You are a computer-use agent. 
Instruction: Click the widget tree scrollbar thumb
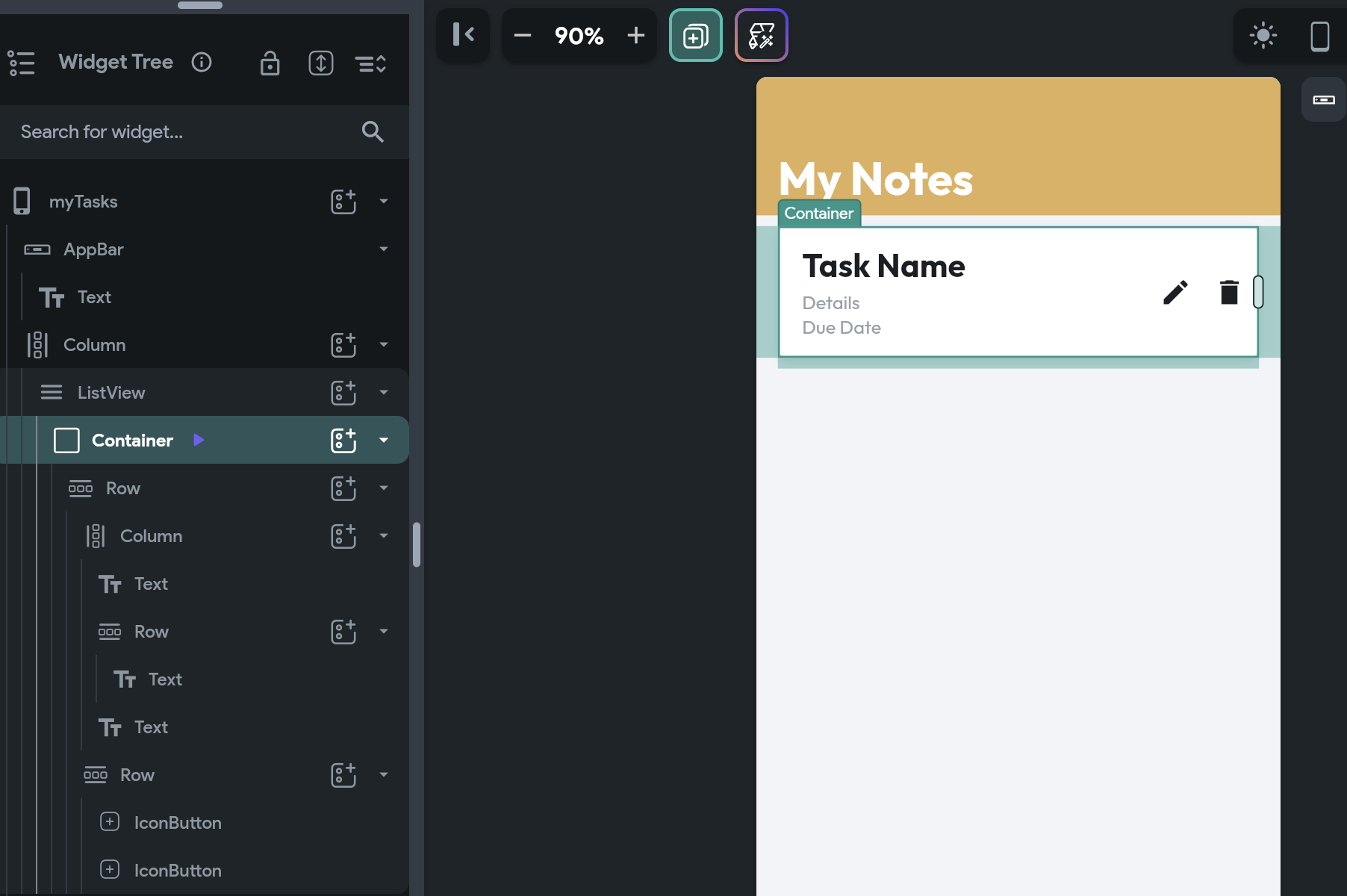point(417,544)
